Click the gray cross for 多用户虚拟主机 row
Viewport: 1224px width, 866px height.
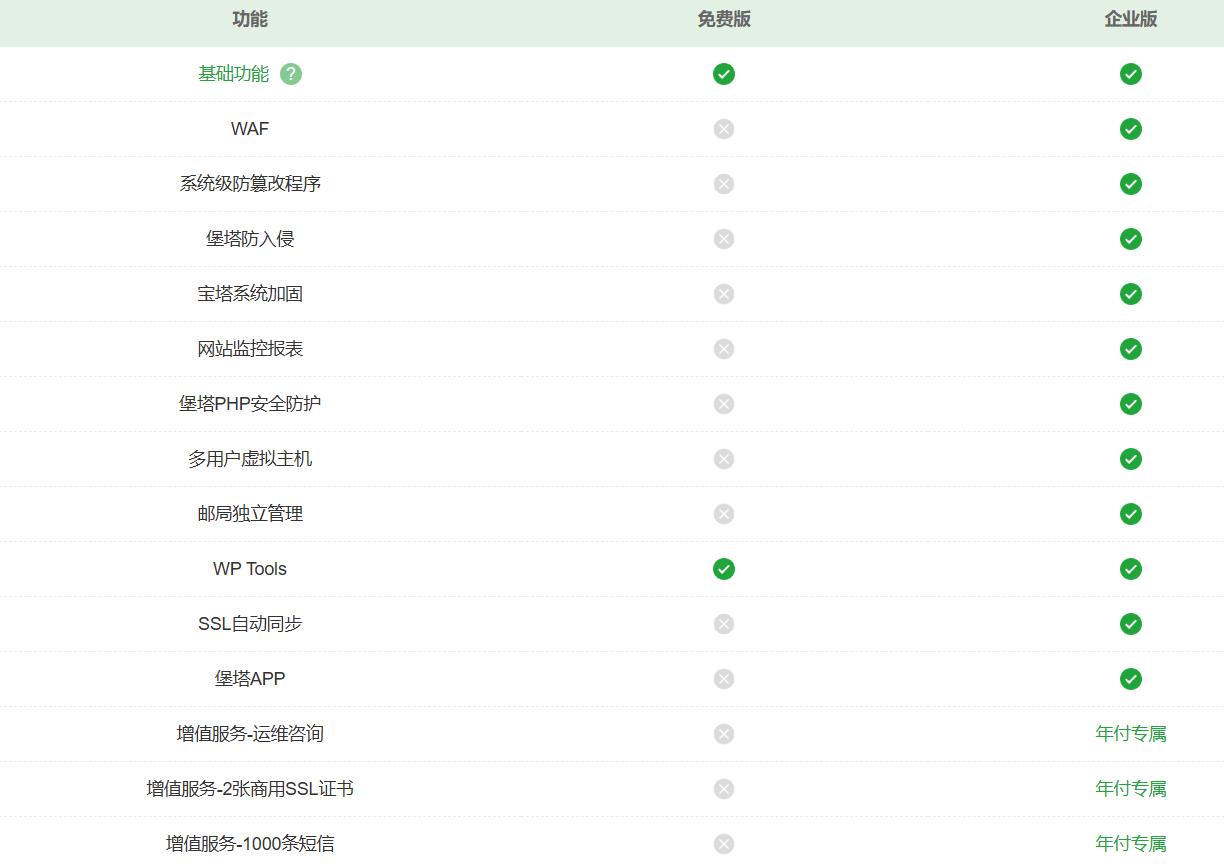point(724,459)
